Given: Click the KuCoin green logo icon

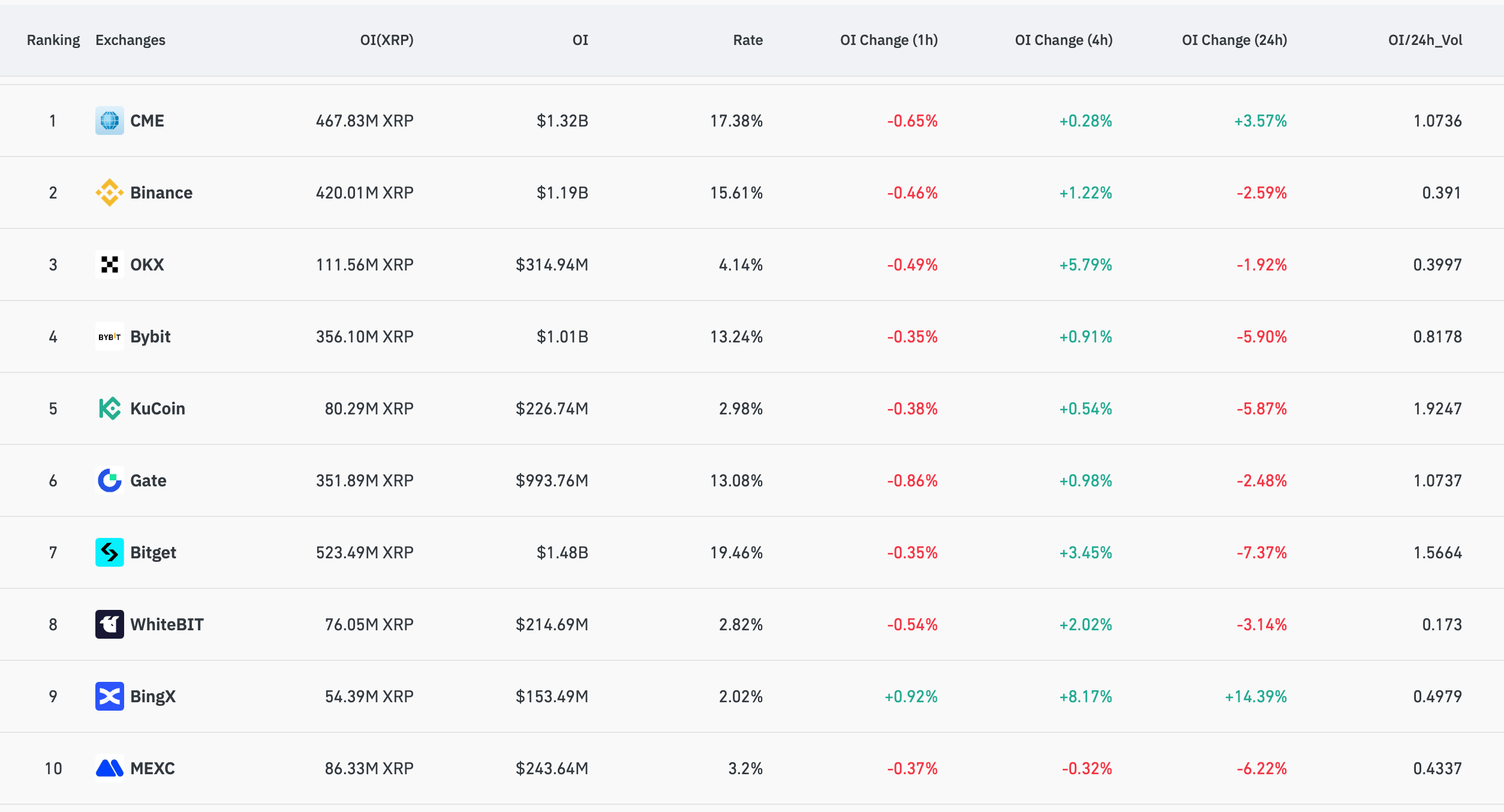Looking at the screenshot, I should pos(109,408).
